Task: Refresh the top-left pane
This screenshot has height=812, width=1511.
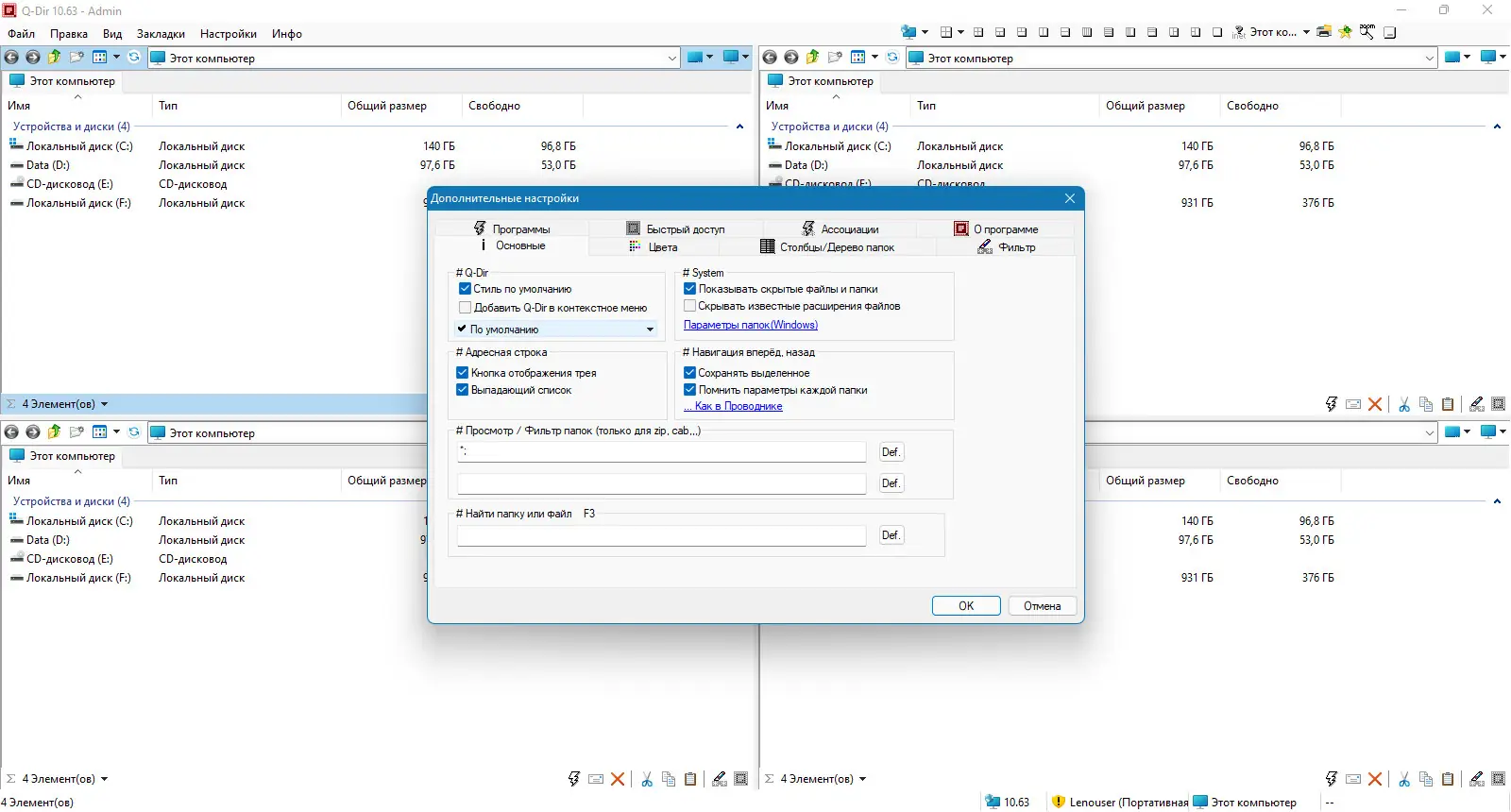Action: point(134,58)
